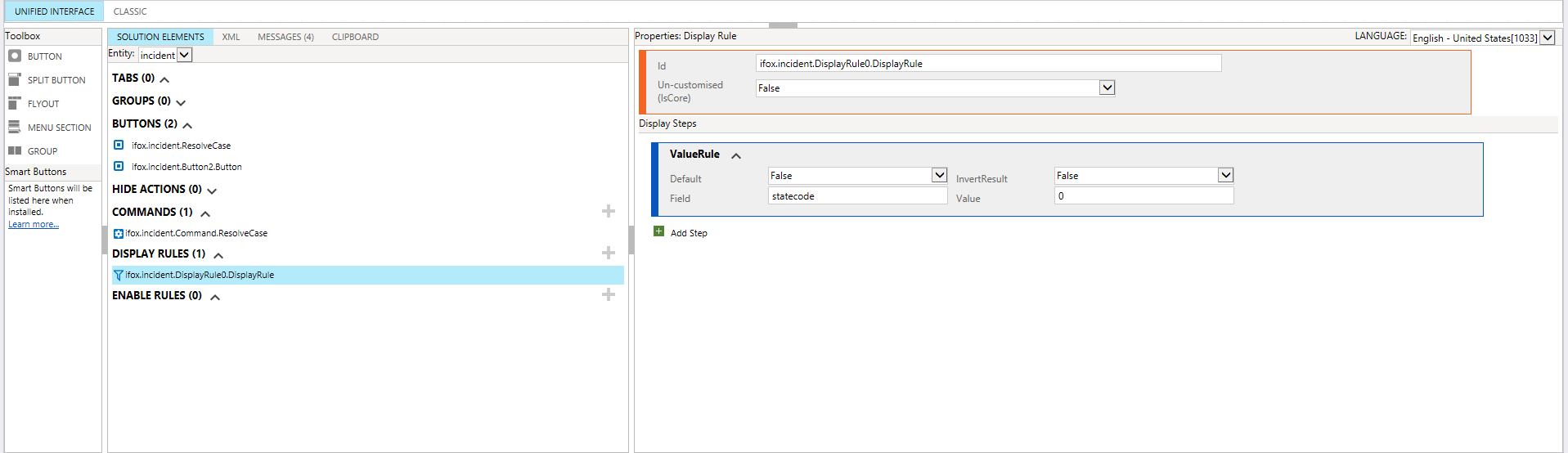
Task: Open the Clipboard tab
Action: click(355, 37)
